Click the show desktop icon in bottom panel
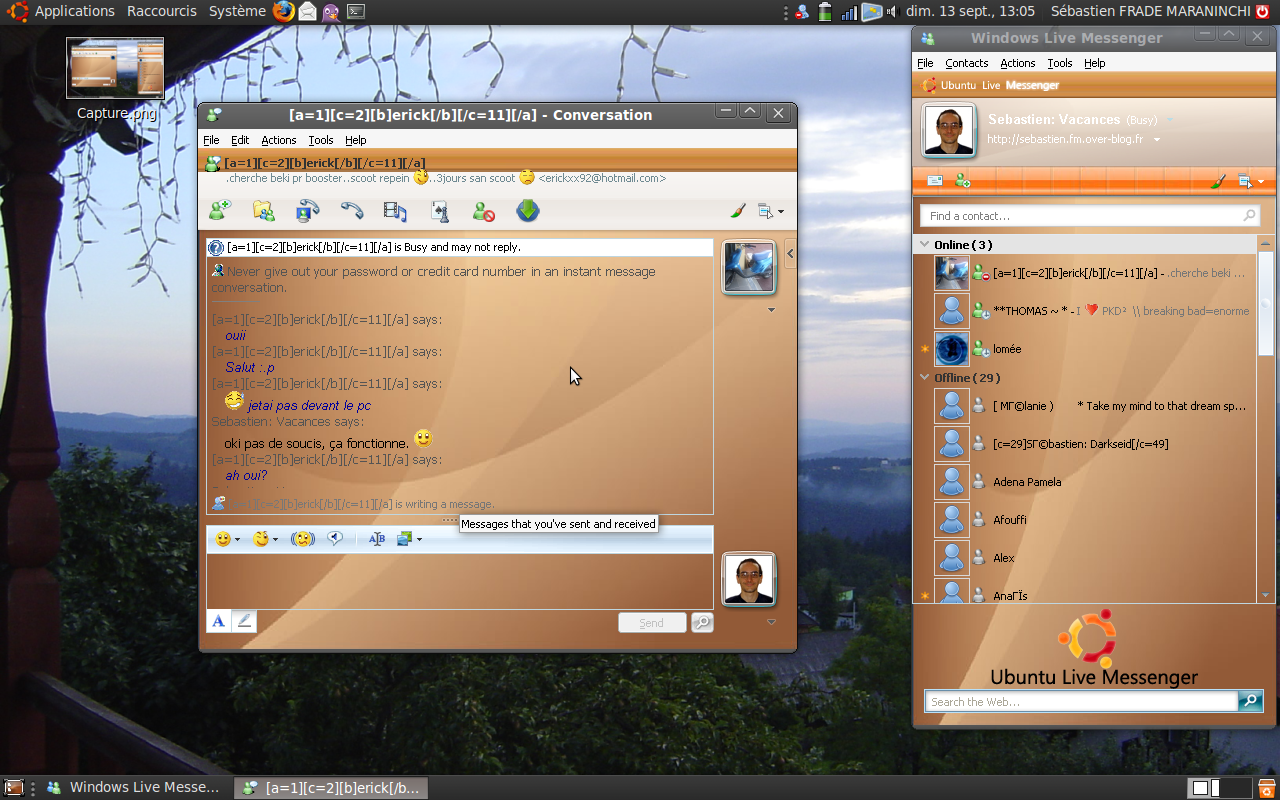This screenshot has height=800, width=1280. coord(14,788)
